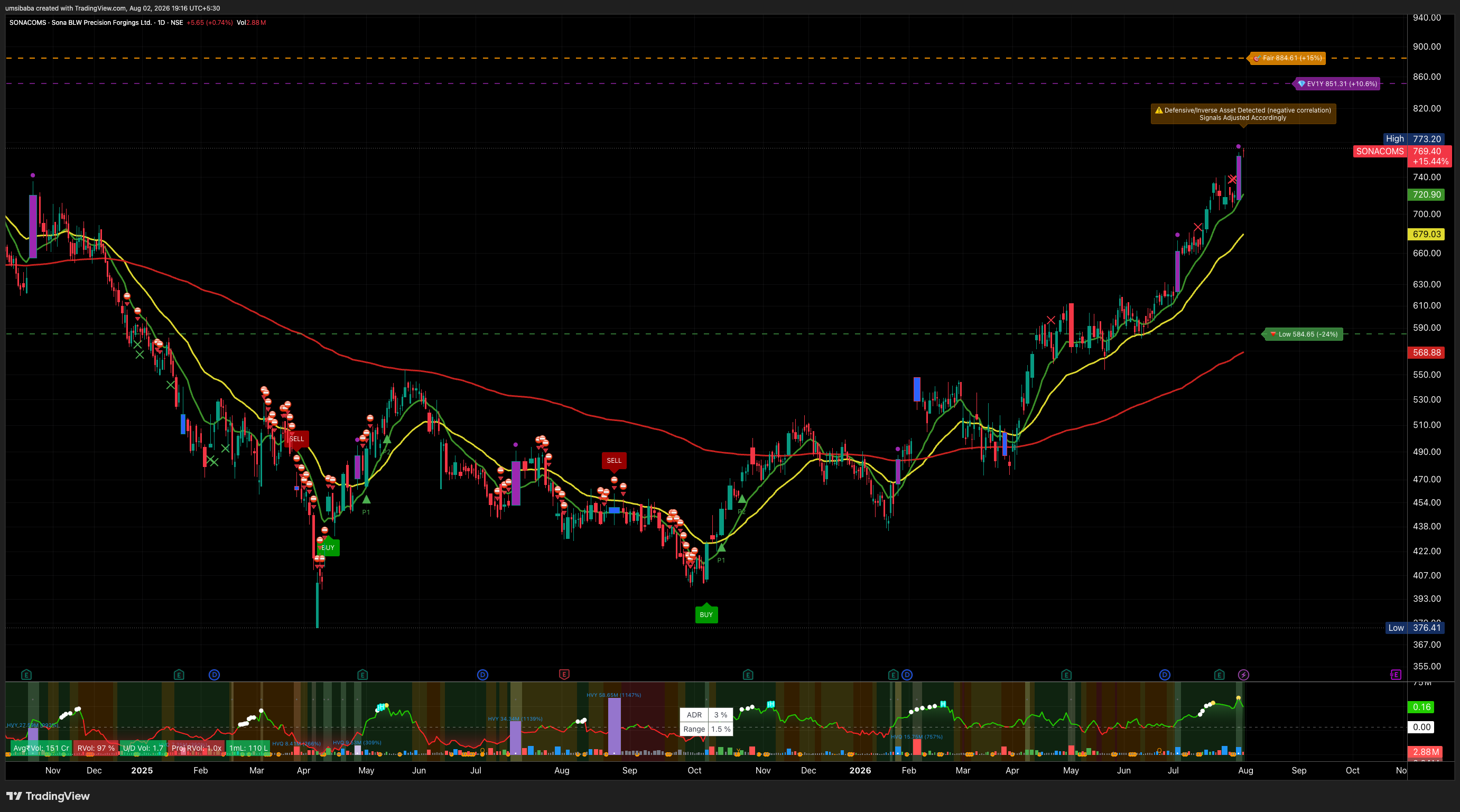This screenshot has height=812, width=1460.
Task: Select the EV1Y 851.31 (+10.6%) label
Action: click(1336, 84)
